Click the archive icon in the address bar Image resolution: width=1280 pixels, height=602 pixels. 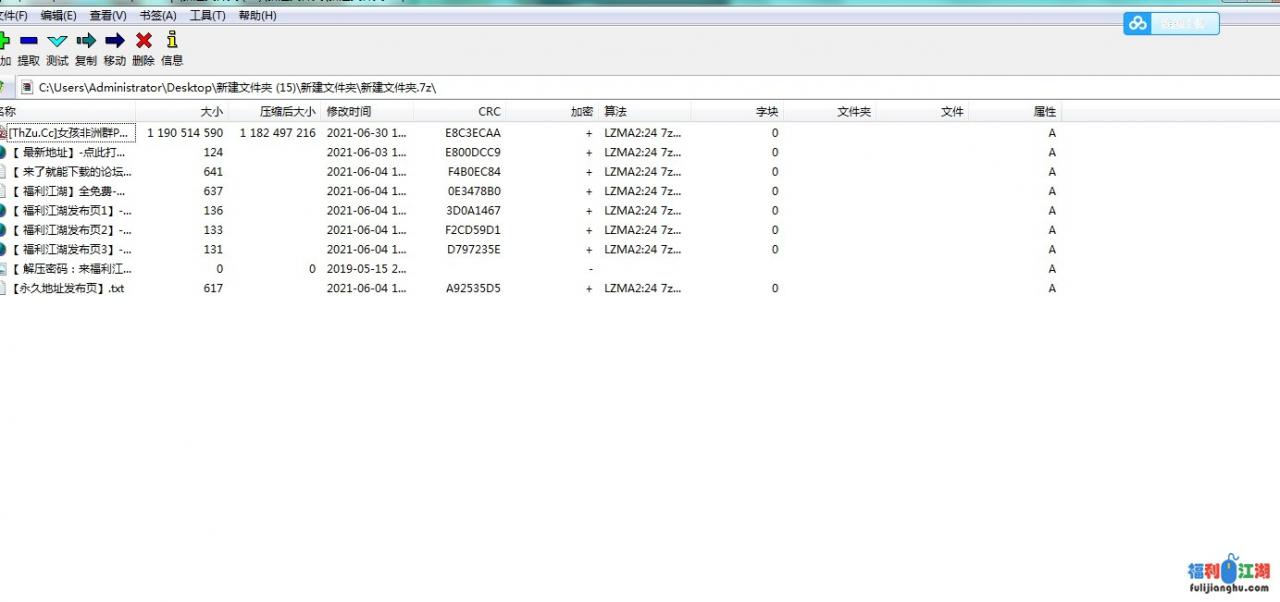click(x=27, y=88)
